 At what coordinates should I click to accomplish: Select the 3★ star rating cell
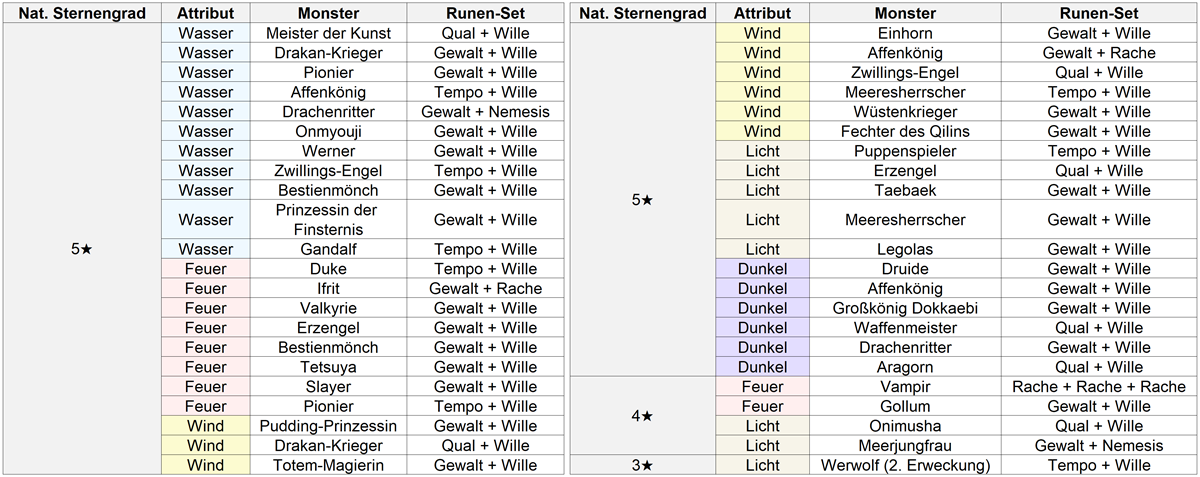643,465
